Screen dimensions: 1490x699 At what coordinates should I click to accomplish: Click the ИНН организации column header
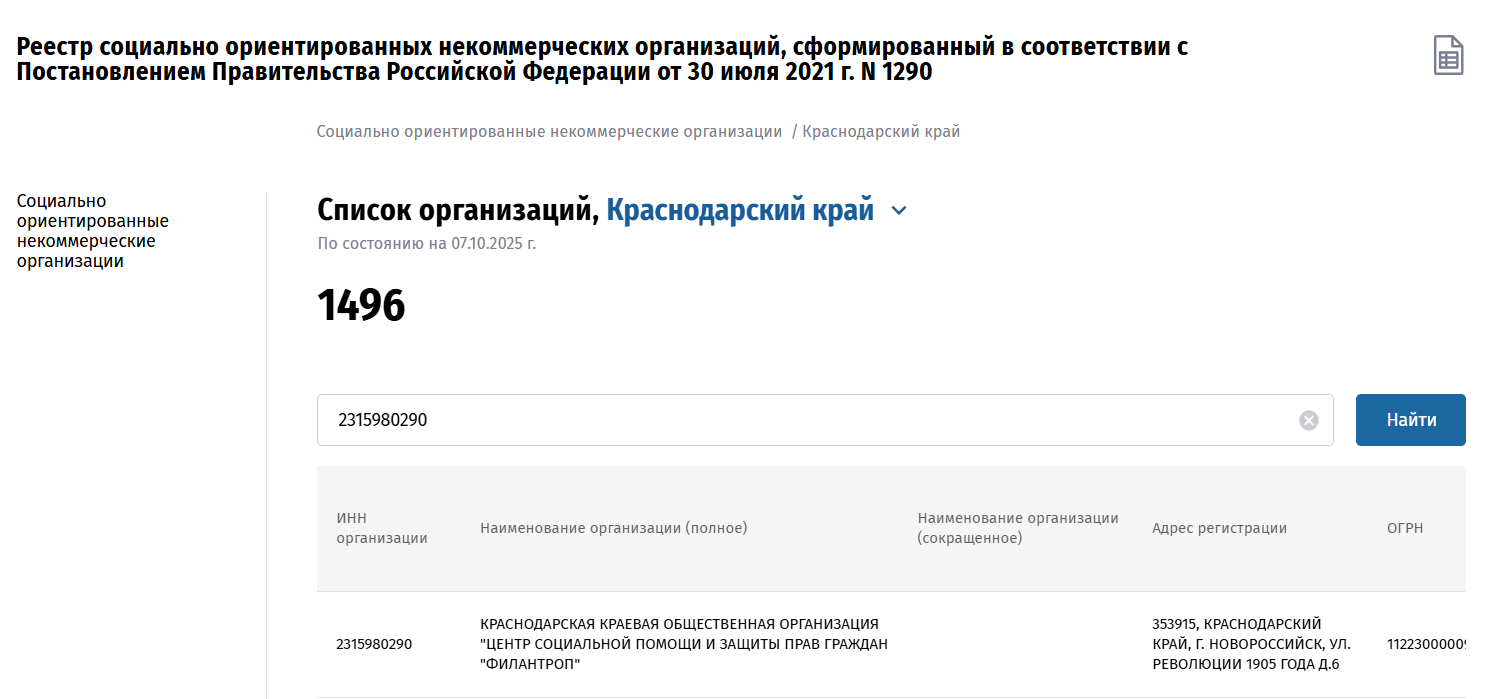[x=381, y=528]
